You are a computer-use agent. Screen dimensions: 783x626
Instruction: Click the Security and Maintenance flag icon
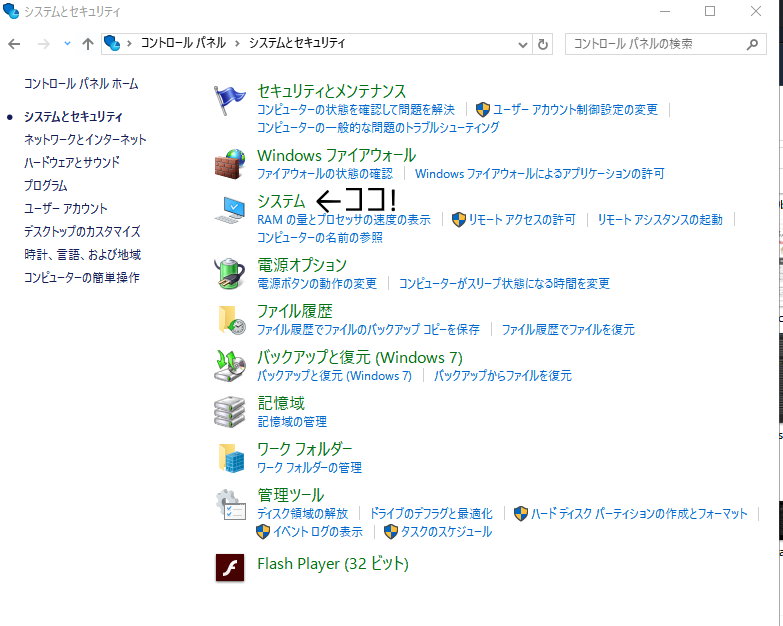click(x=229, y=100)
